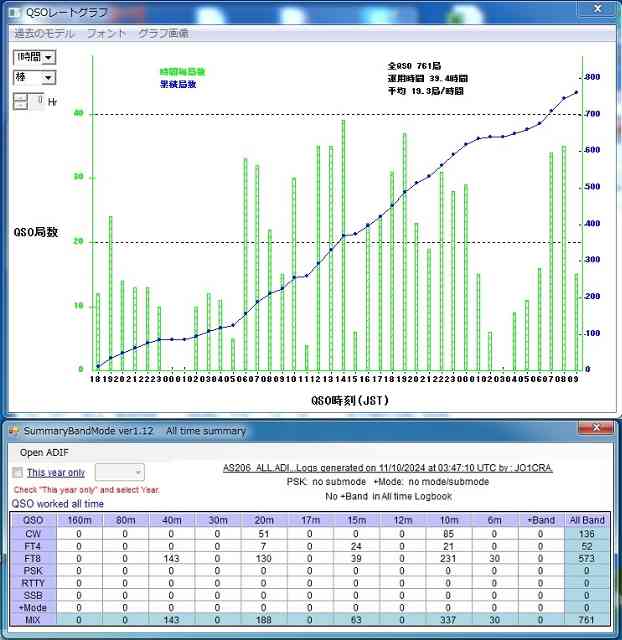Close the SummaryBandMode window
622x640 pixels.
pyautogui.click(x=598, y=429)
